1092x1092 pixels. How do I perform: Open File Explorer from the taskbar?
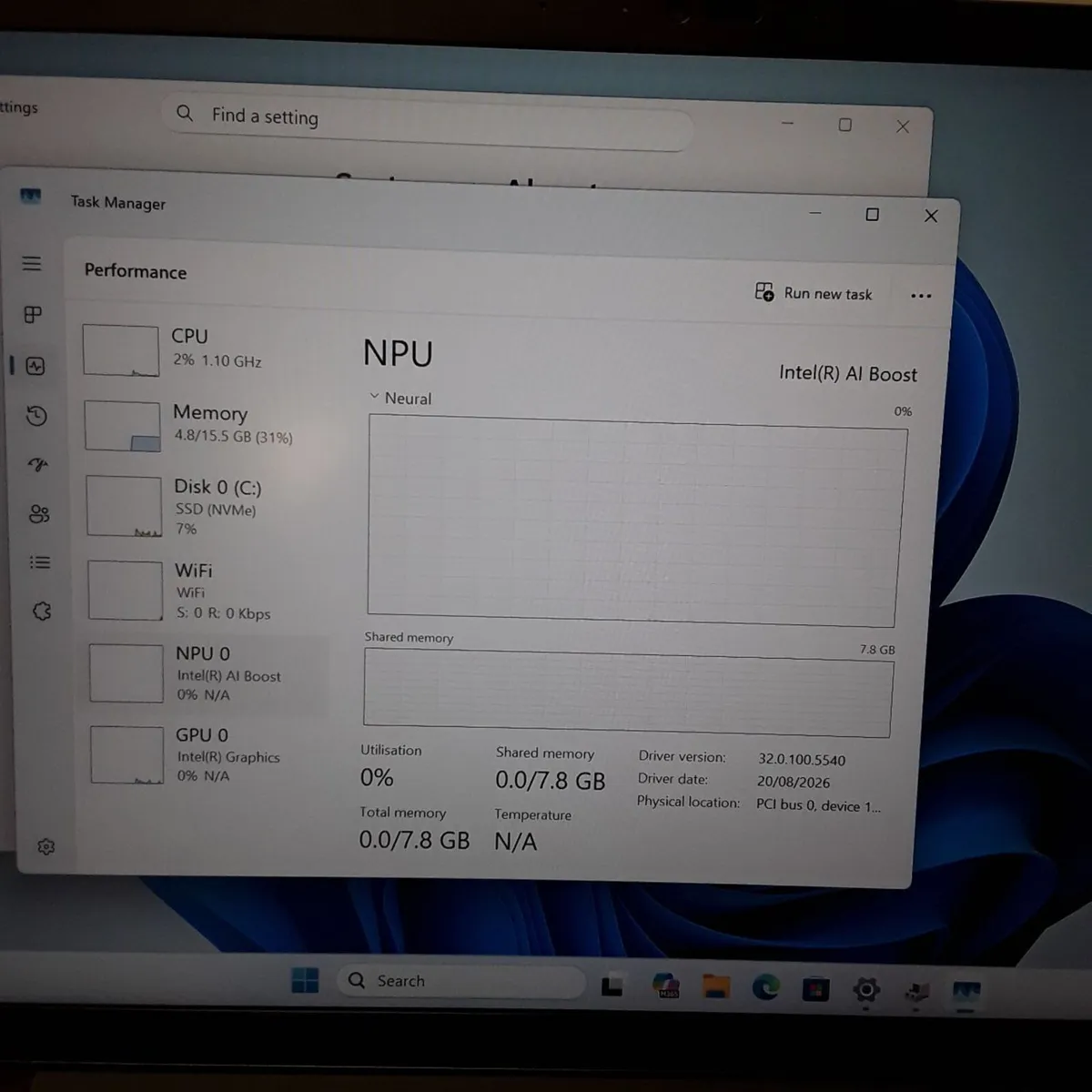716,986
